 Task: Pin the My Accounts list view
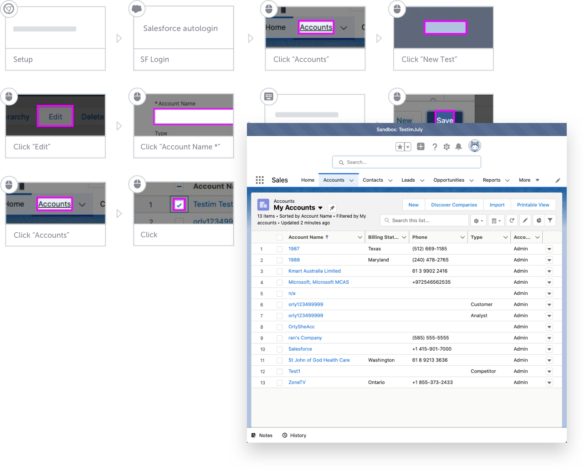pos(332,208)
